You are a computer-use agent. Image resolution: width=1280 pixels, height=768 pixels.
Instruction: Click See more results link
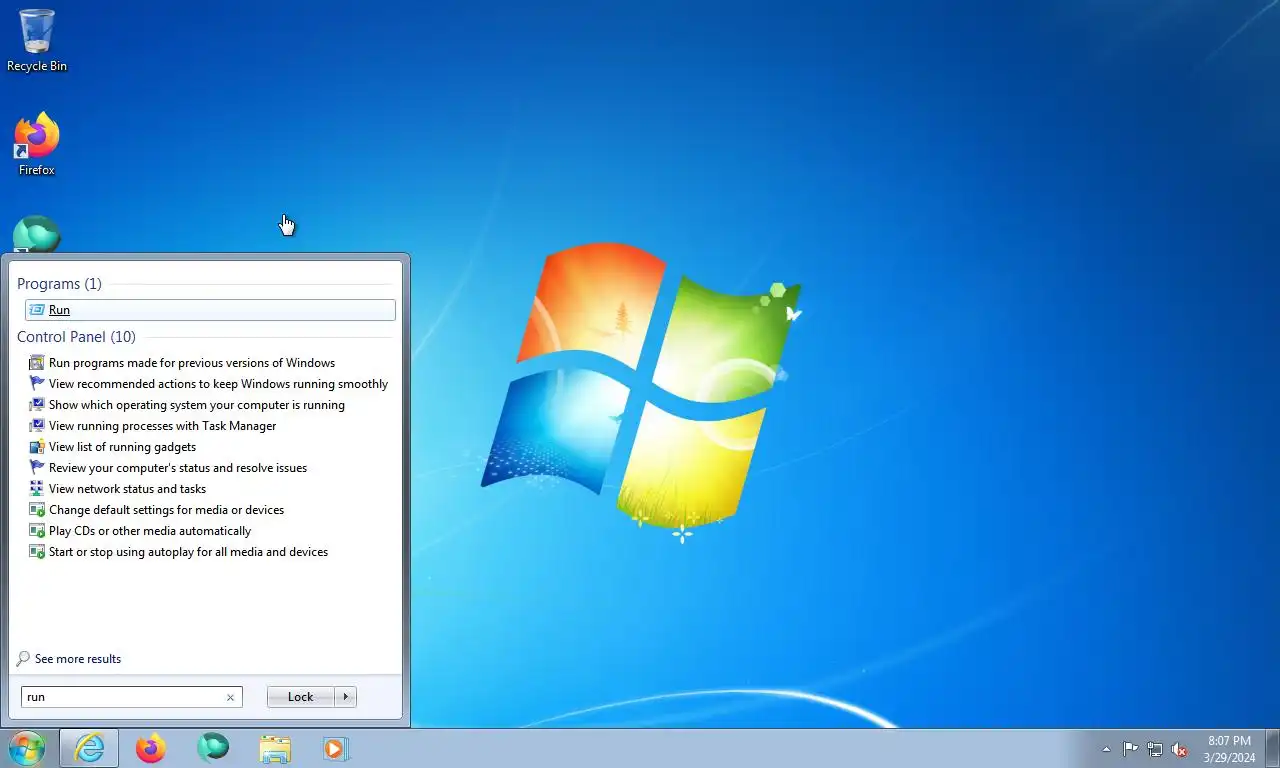pos(78,659)
